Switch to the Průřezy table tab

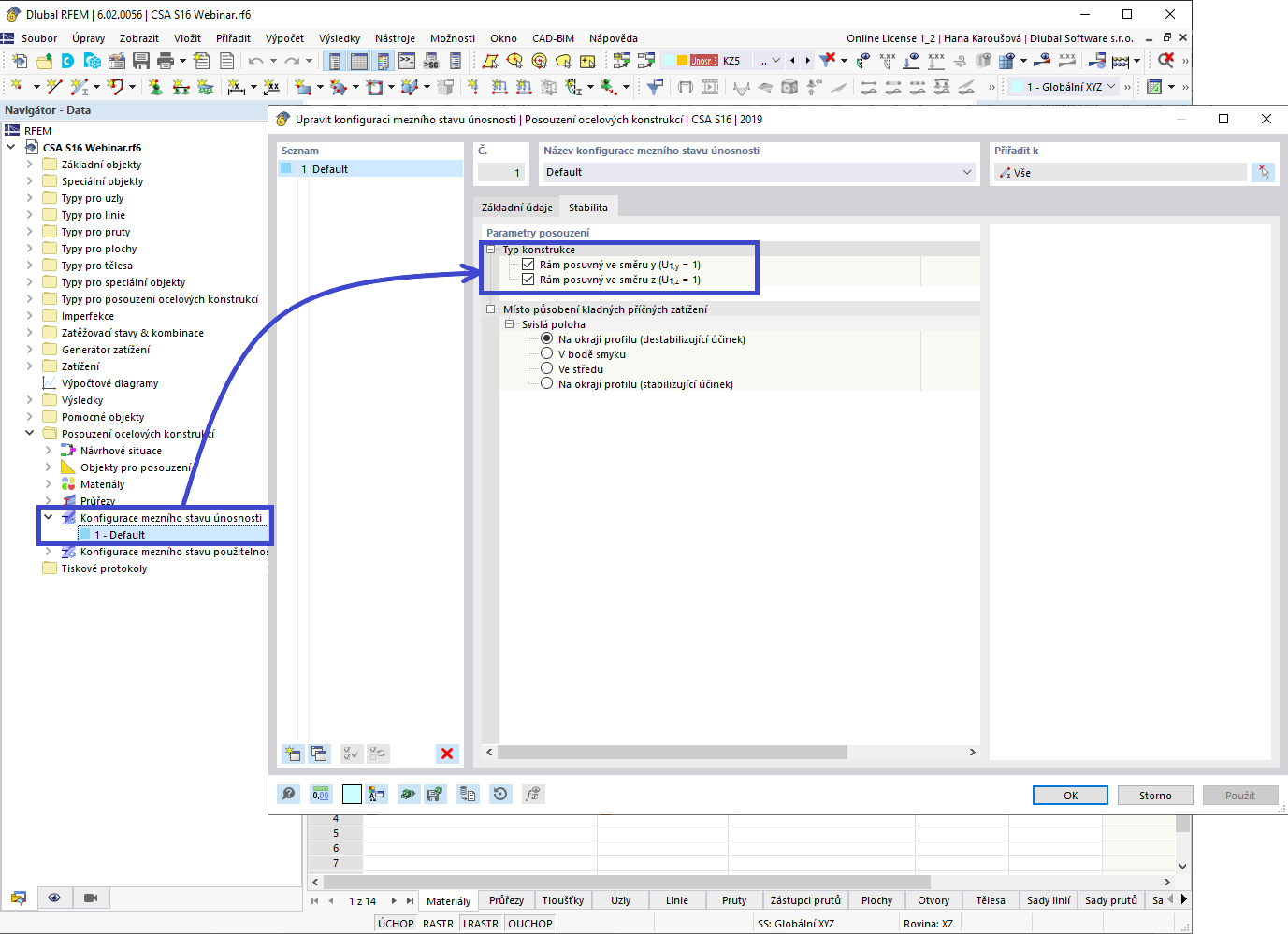[x=506, y=900]
